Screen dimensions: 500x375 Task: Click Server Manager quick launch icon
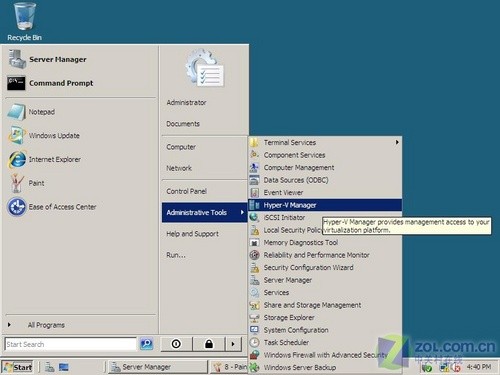pos(49,367)
